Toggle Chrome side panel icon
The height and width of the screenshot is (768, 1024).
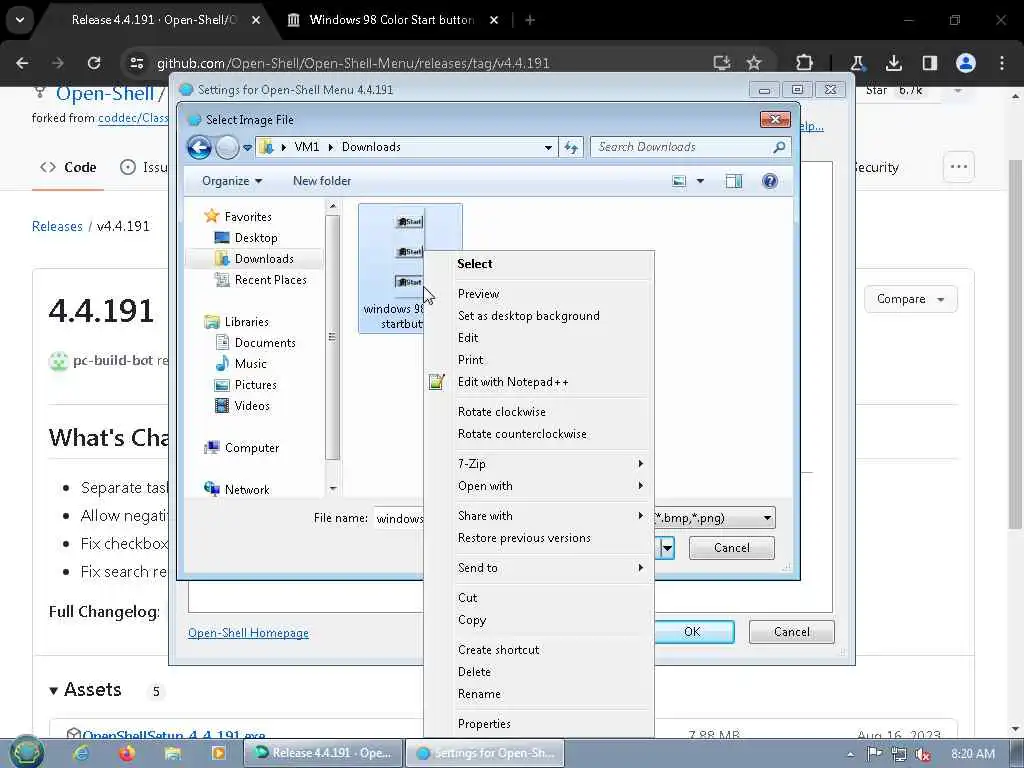point(929,63)
